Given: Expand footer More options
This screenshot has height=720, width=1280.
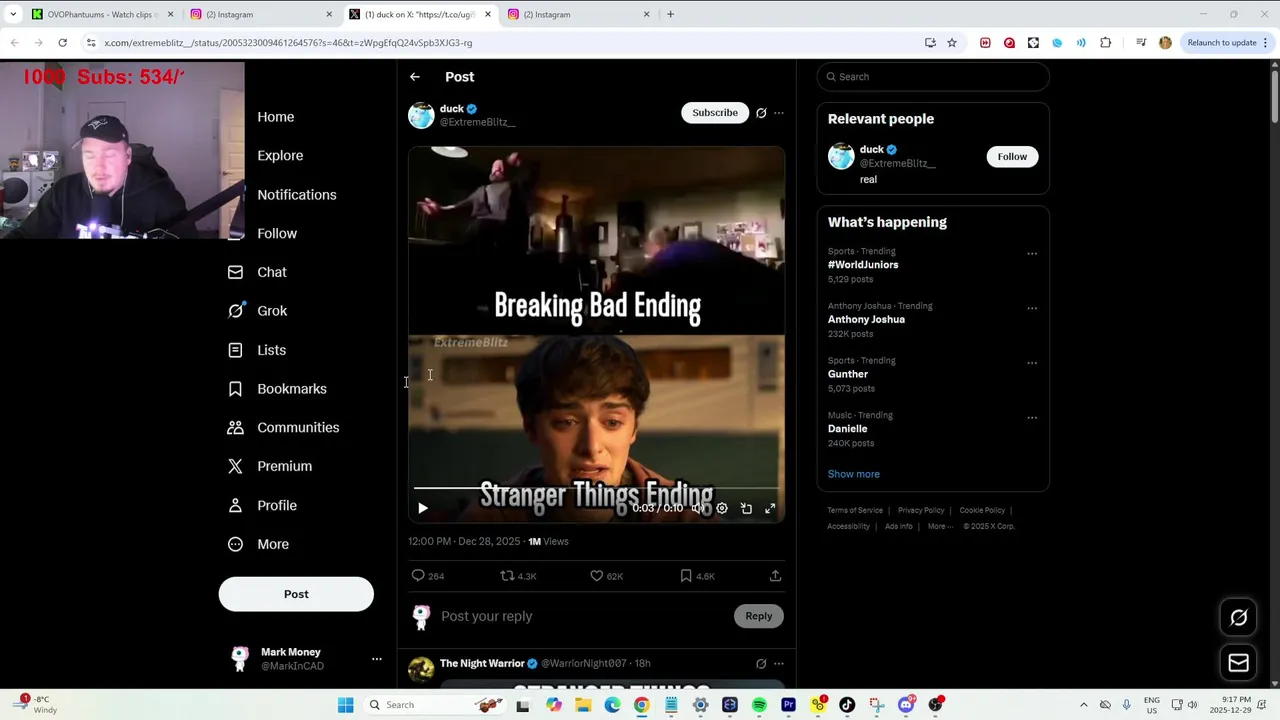Looking at the screenshot, I should tap(940, 526).
